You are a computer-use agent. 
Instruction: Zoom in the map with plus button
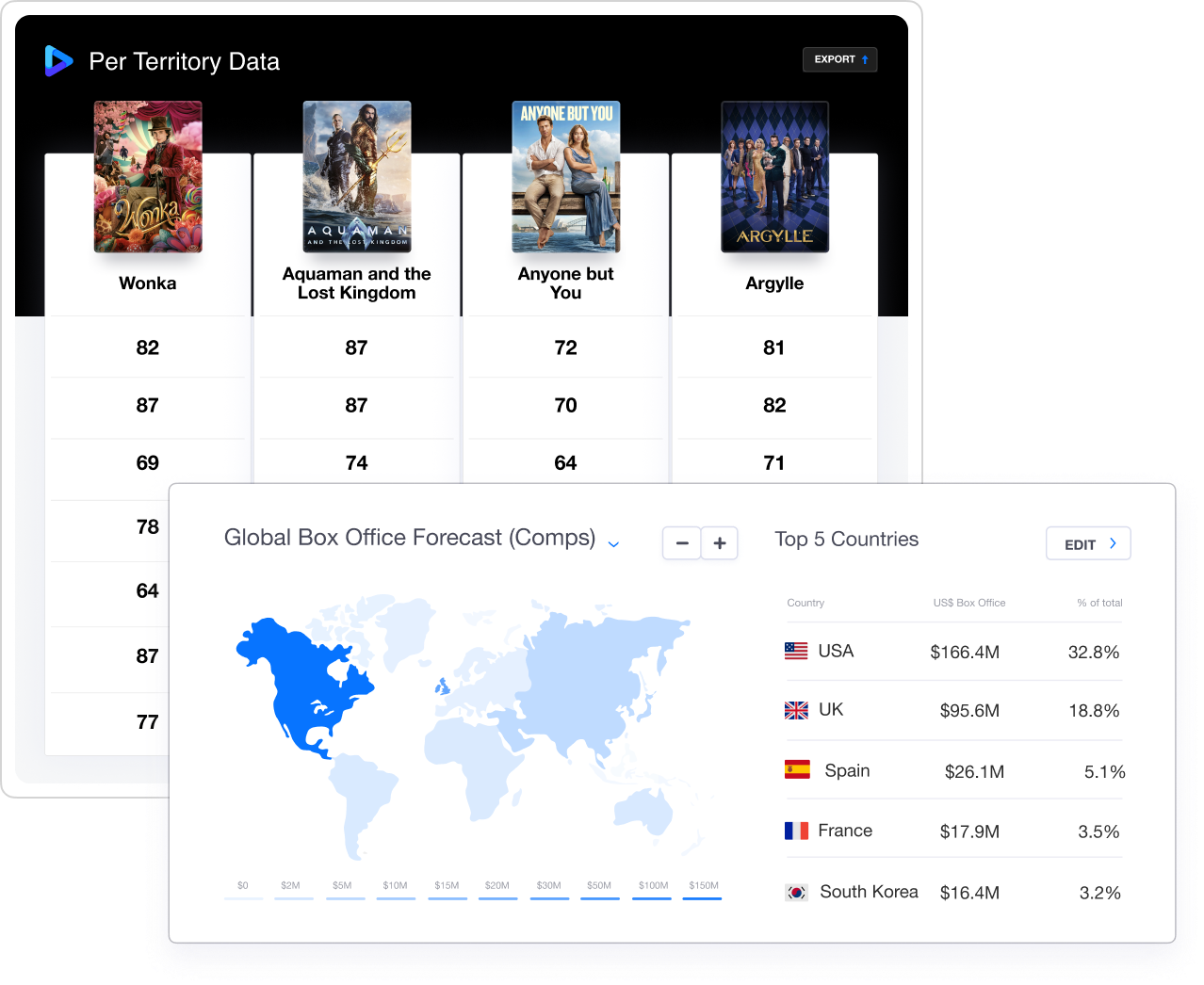click(720, 543)
